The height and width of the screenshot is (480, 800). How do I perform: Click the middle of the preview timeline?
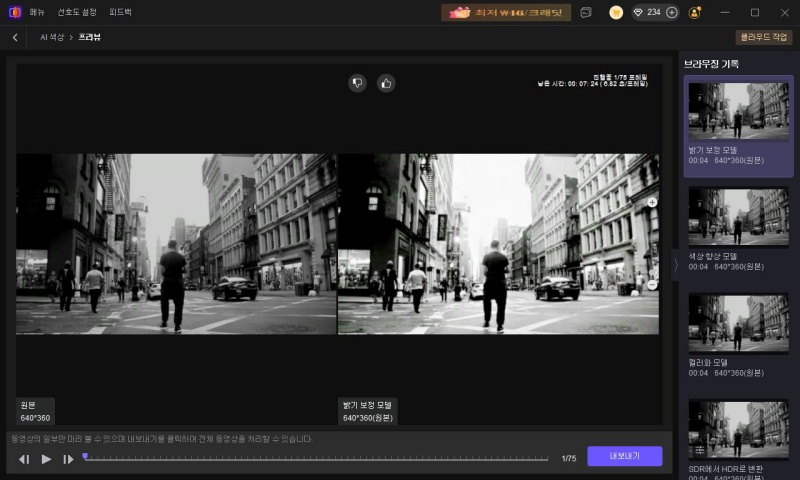316,459
